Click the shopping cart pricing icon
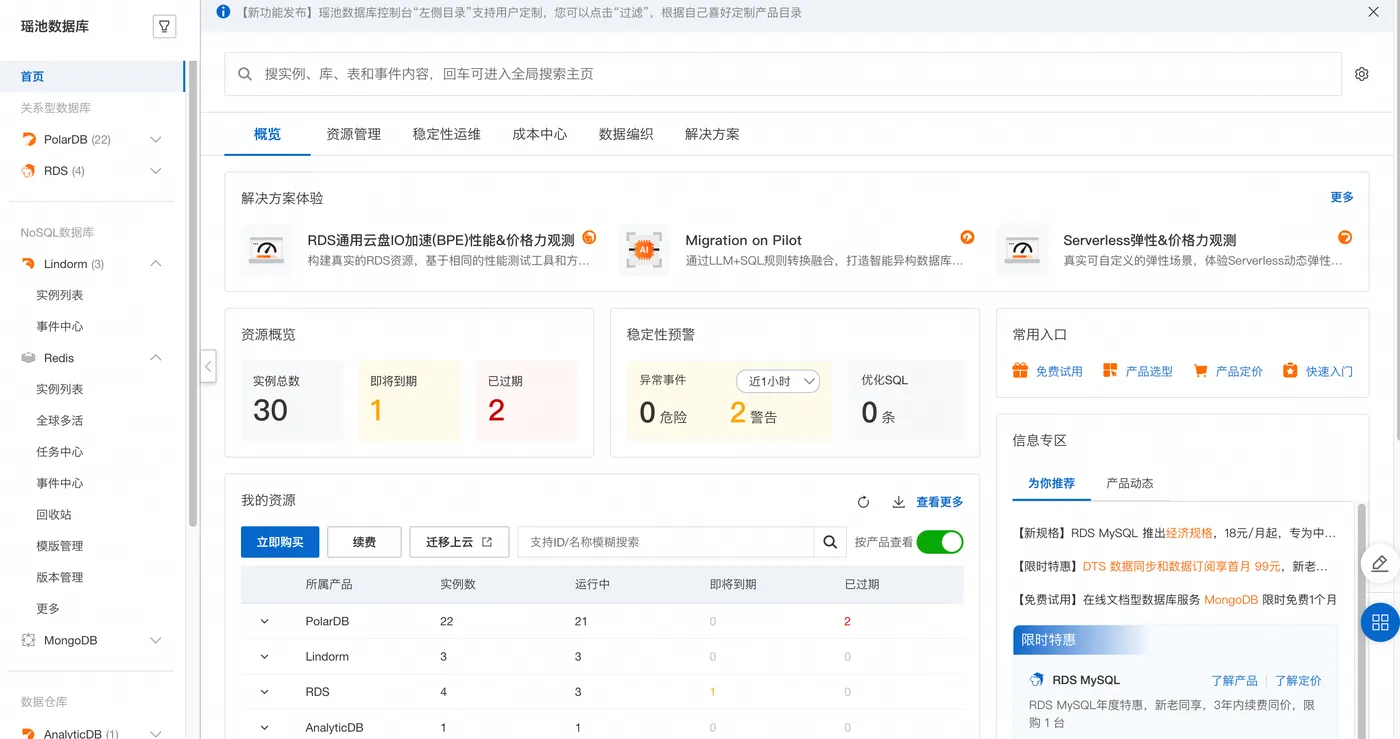The width and height of the screenshot is (1400, 739). click(x=1200, y=371)
